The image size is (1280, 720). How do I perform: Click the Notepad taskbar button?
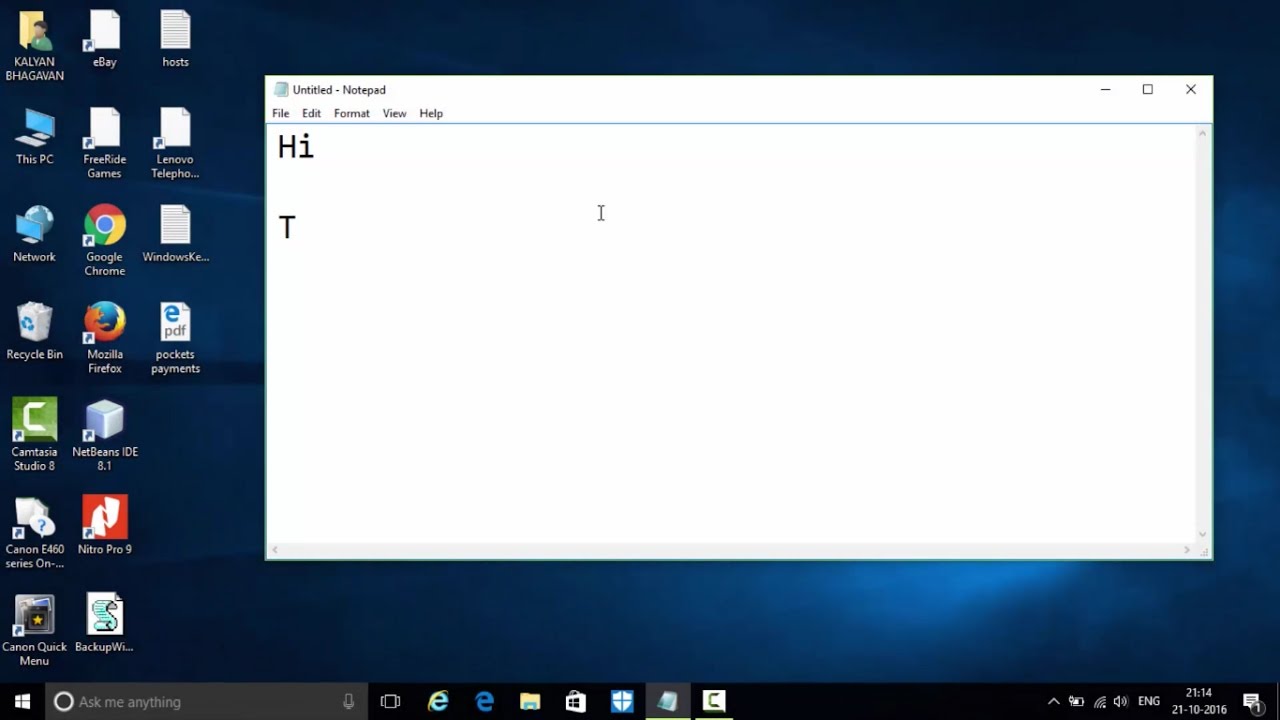click(668, 701)
